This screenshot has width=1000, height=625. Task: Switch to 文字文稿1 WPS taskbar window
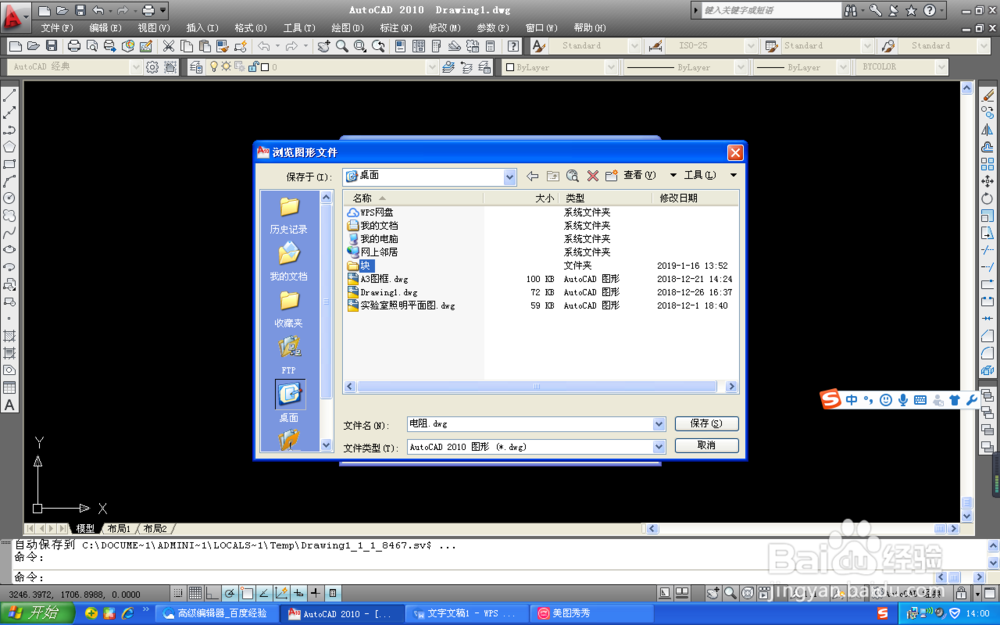pyautogui.click(x=466, y=614)
